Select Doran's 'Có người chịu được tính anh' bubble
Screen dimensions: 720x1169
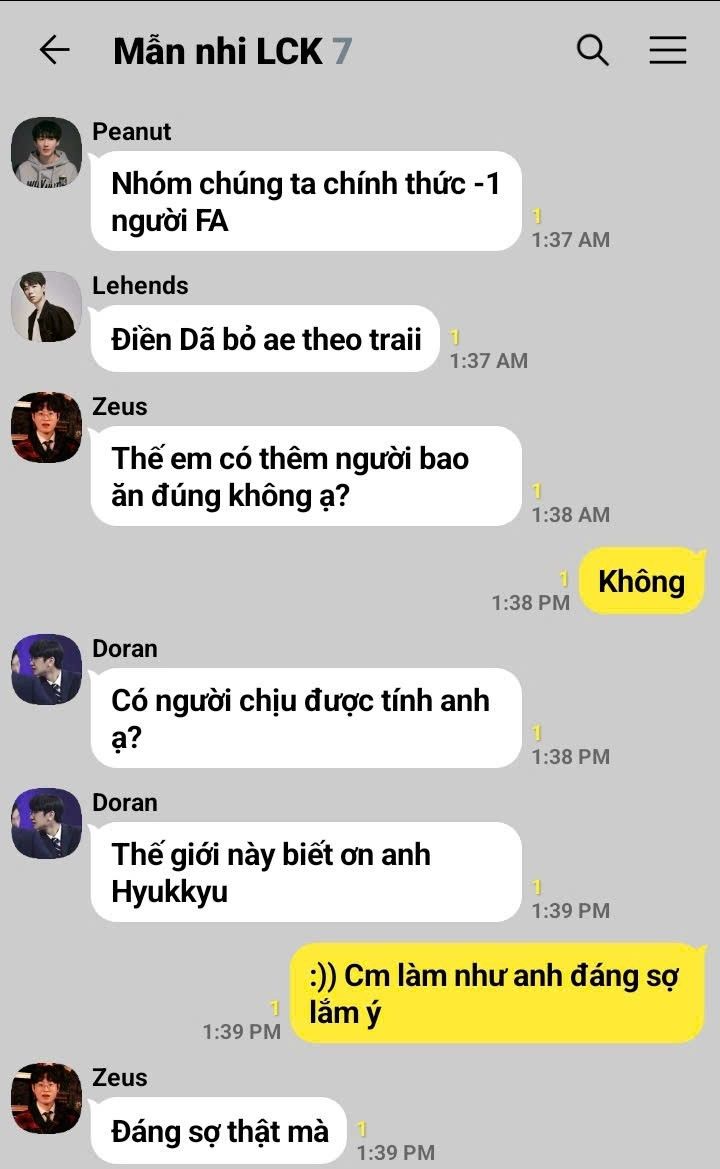(x=306, y=718)
